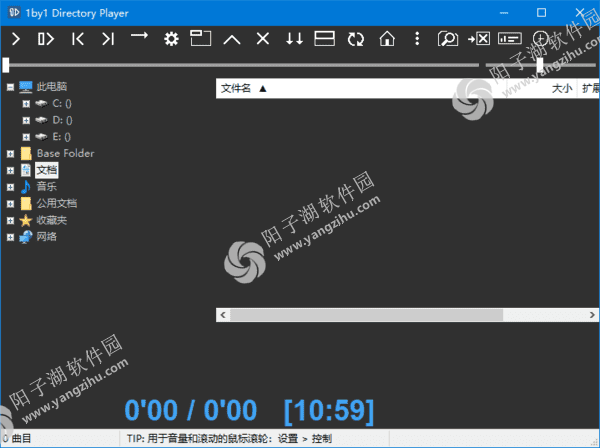This screenshot has width=600, height=448.
Task: Select Base Folder in the tree
Action: [65, 153]
